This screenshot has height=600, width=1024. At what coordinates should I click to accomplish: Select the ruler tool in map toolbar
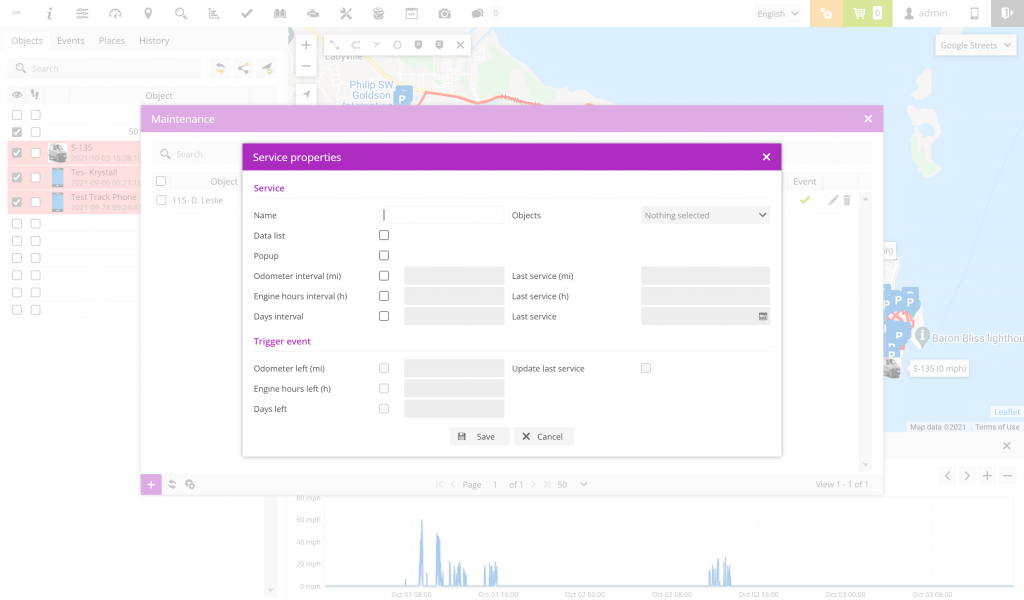pos(334,45)
